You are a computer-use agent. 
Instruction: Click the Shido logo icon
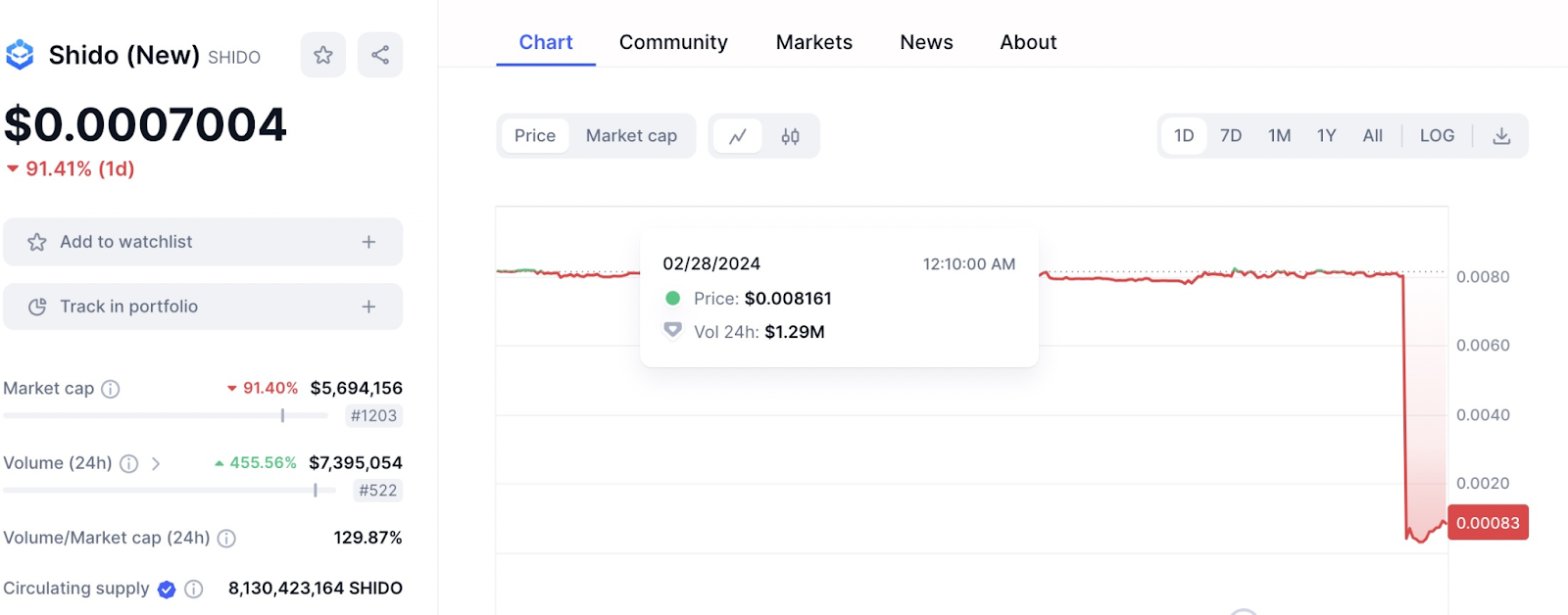(x=20, y=55)
